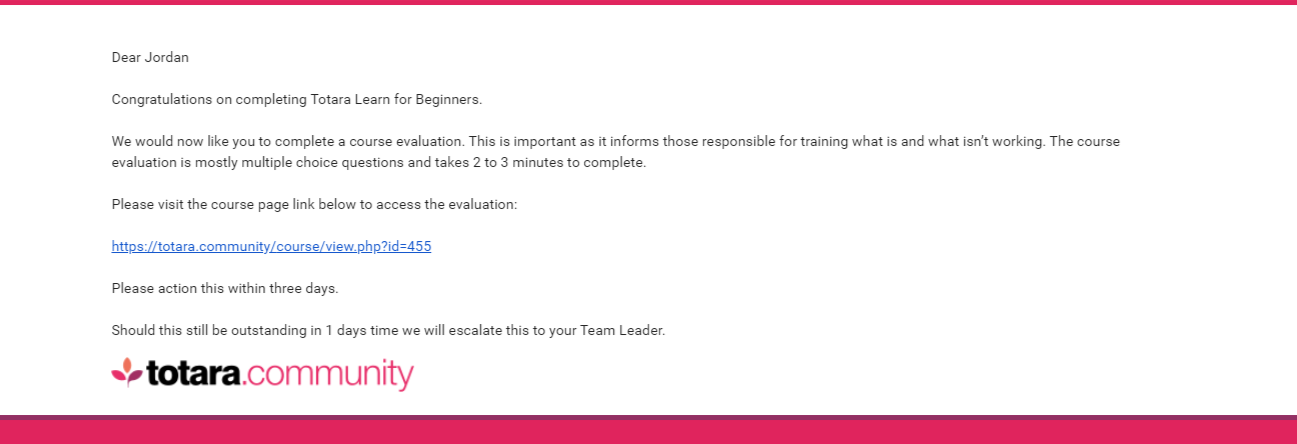Click the 'Please action this within three days' line
Viewport: 1297px width, 444px height.
coord(225,288)
